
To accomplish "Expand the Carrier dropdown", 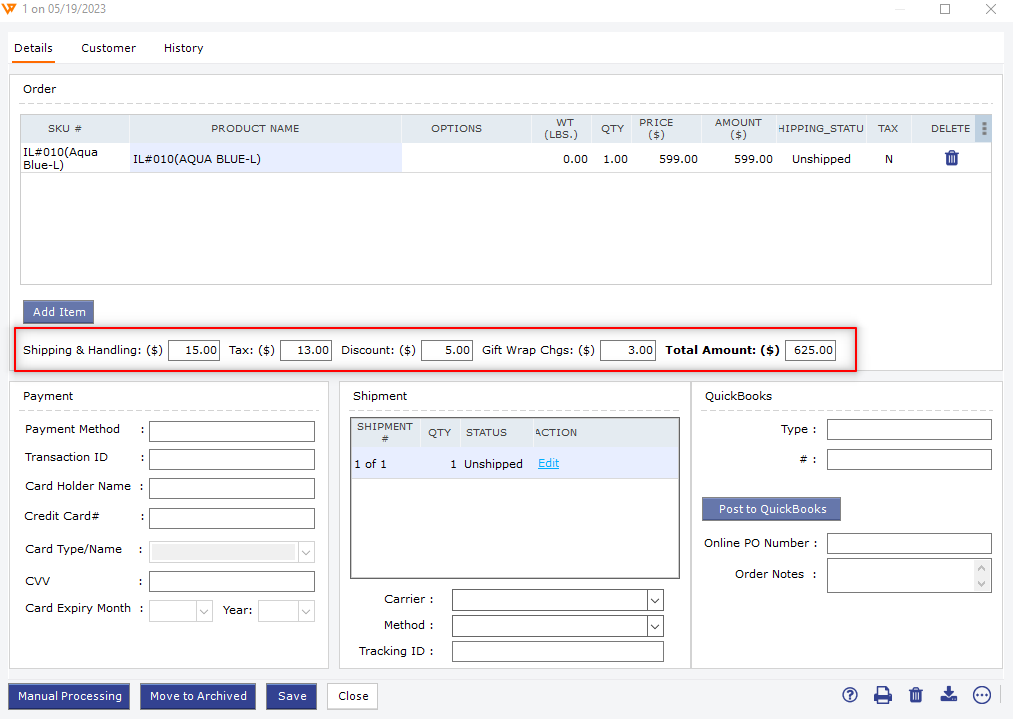I will click(655, 600).
